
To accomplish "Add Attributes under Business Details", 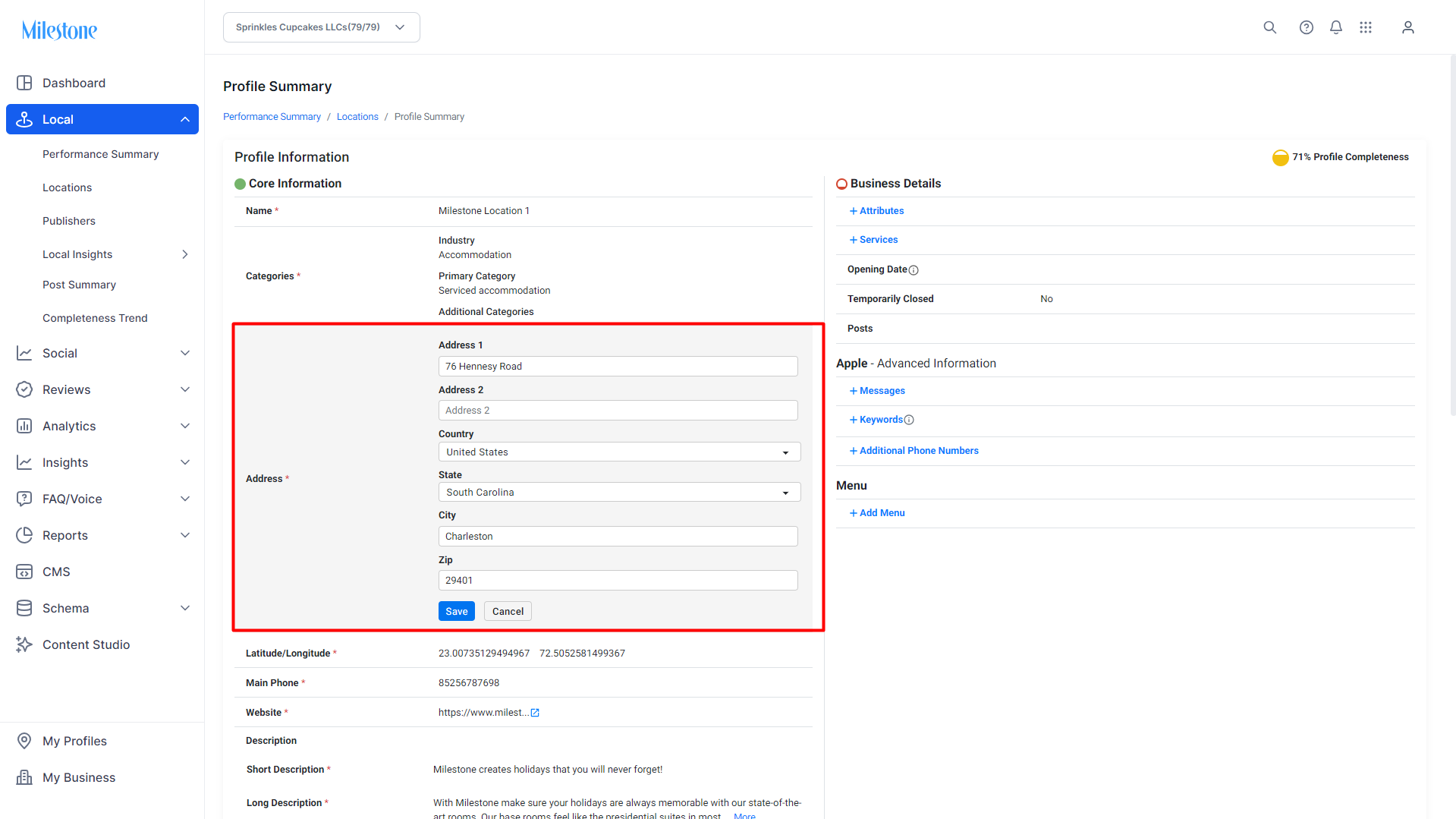I will click(876, 211).
